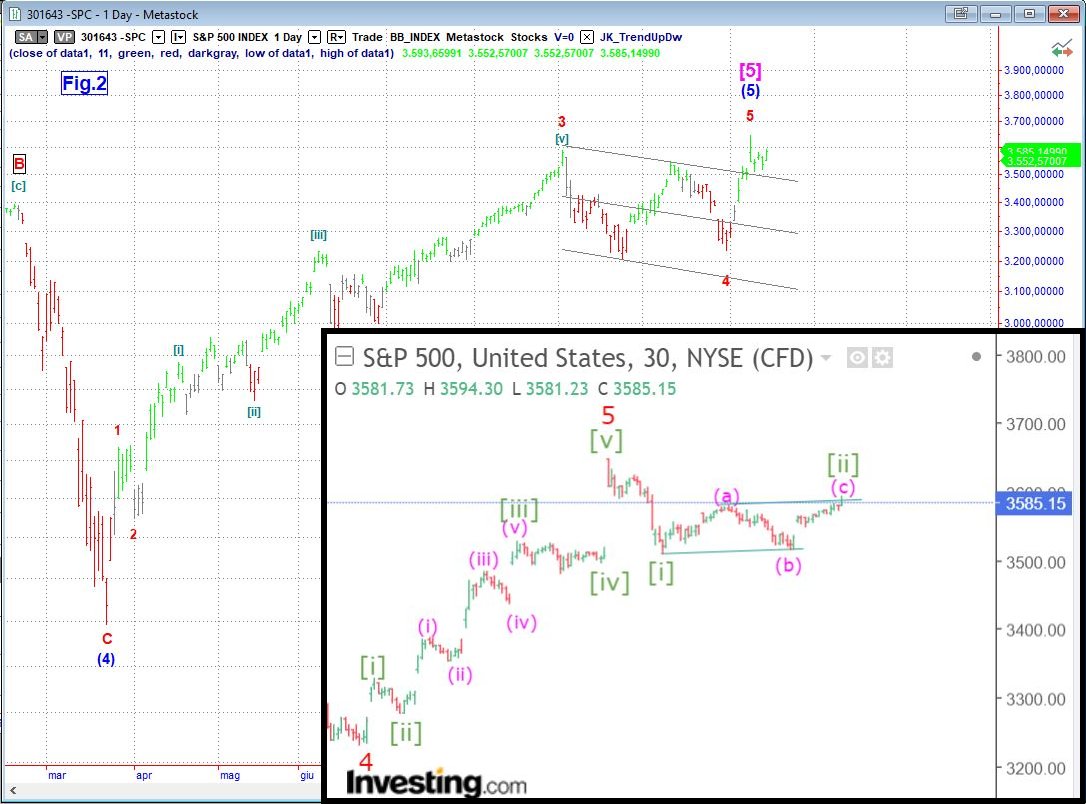The width and height of the screenshot is (1086, 804).
Task: Click the grey status dot in Investing chart
Action: (977, 357)
